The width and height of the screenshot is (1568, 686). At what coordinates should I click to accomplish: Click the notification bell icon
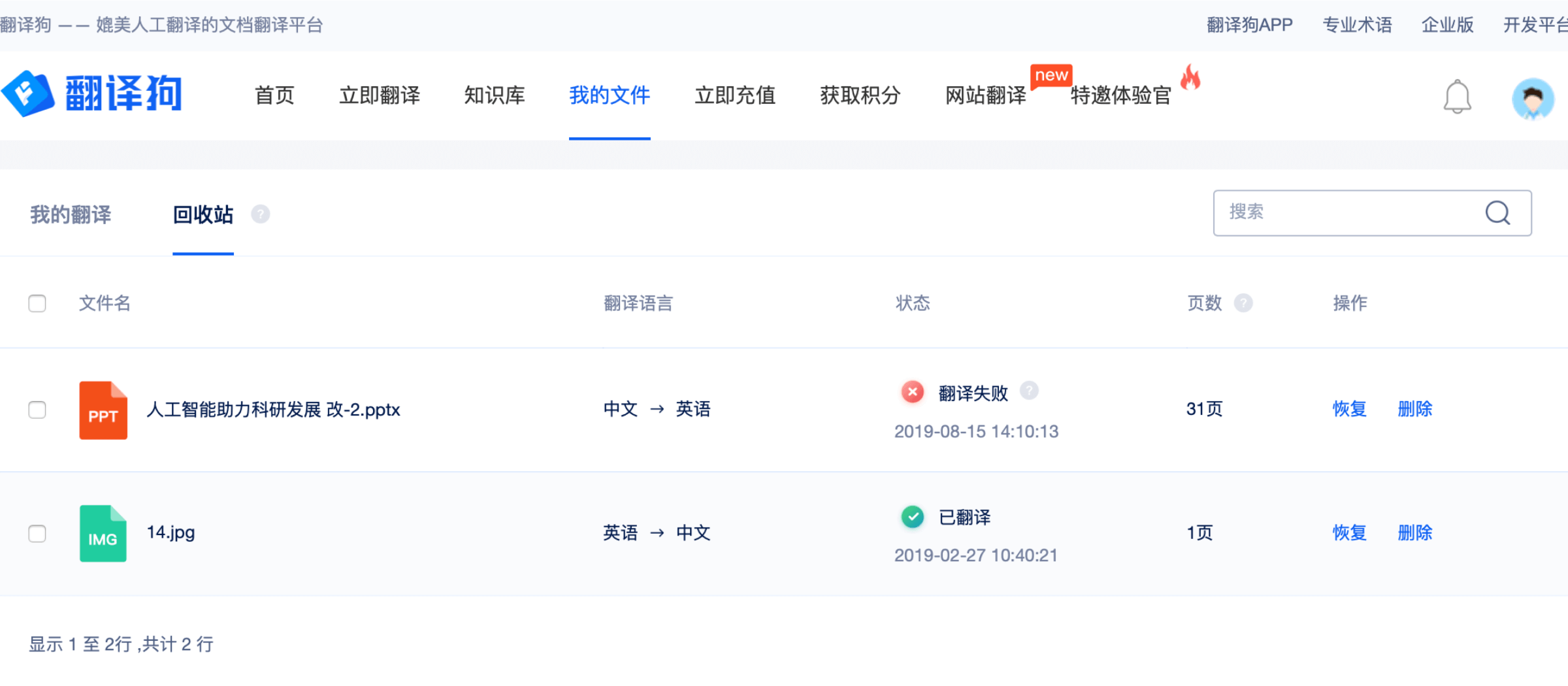point(1457,97)
